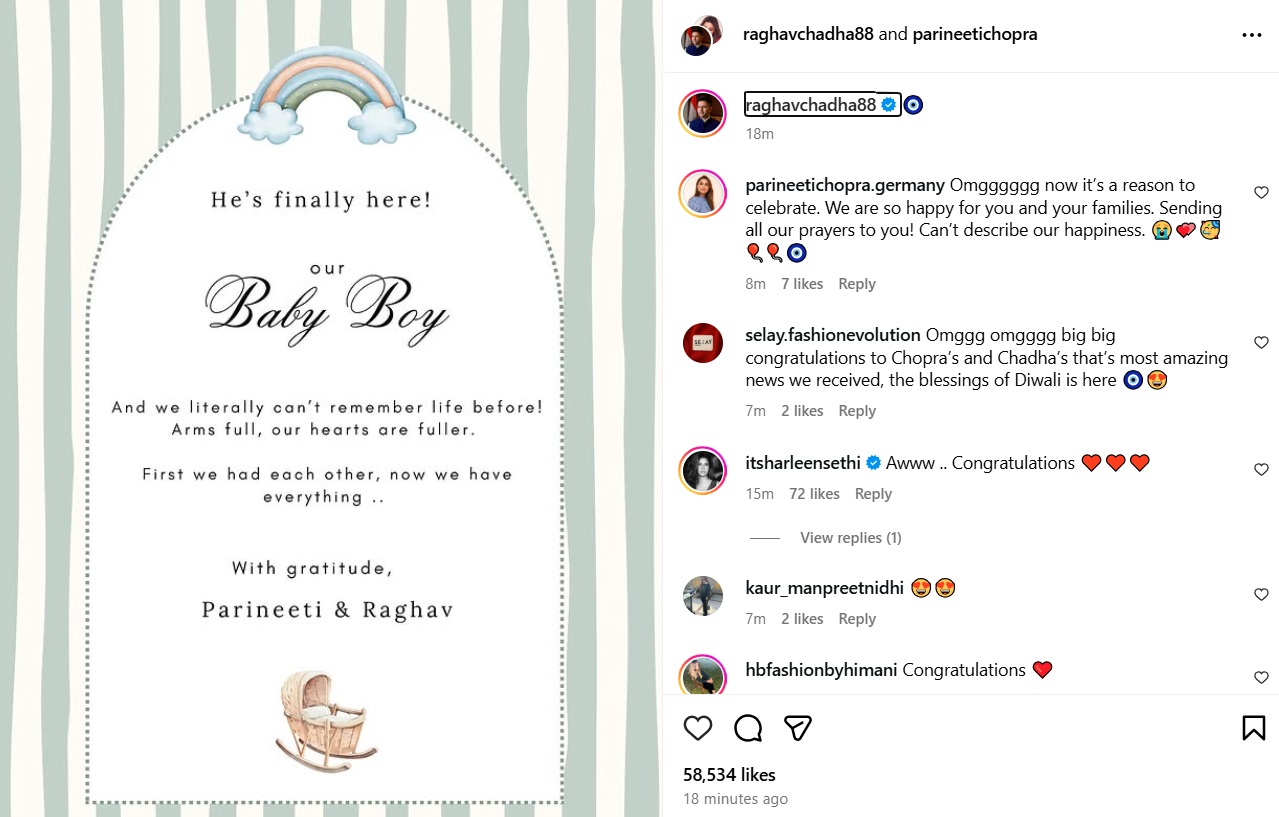Like selay.fashionevolution's comment heart

click(1261, 342)
